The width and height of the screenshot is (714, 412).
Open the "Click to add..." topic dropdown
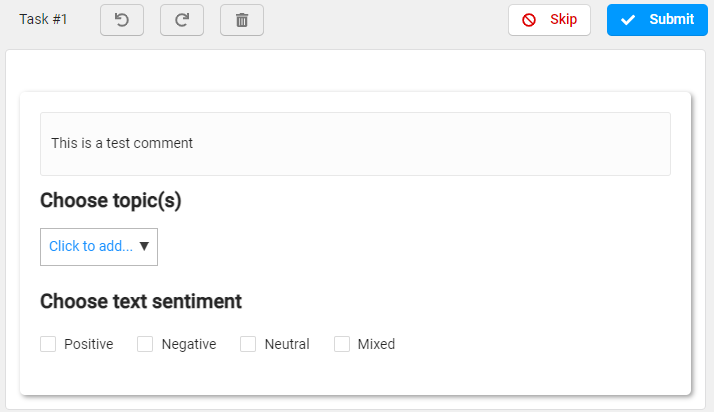(99, 247)
